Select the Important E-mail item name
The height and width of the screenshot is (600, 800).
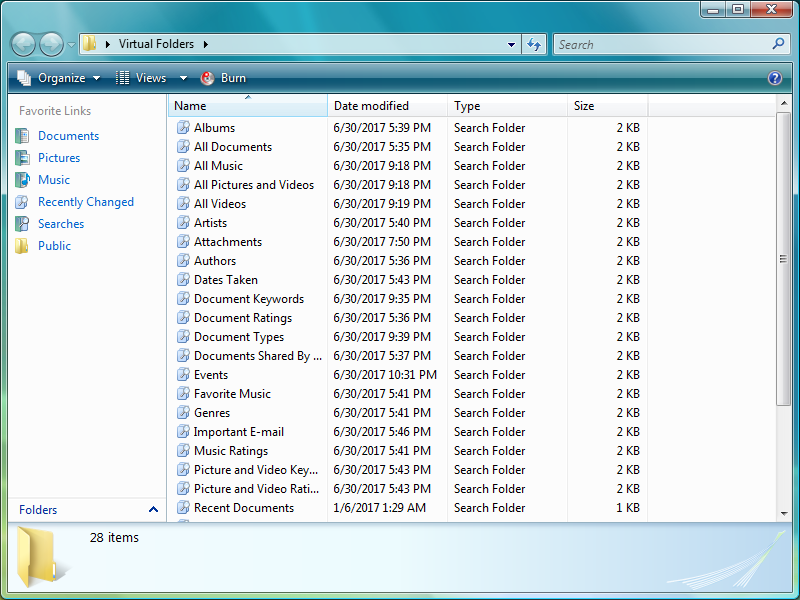[238, 432]
